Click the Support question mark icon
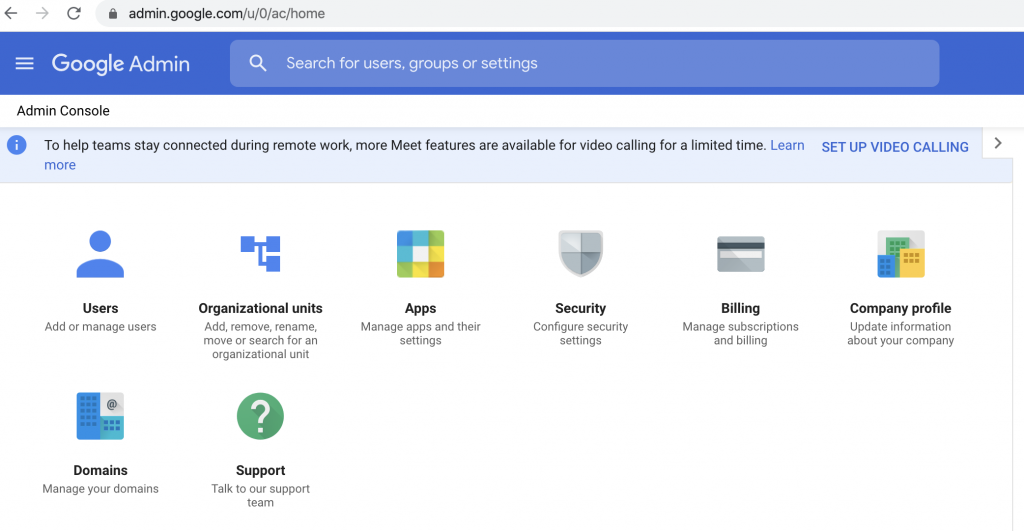 point(261,416)
